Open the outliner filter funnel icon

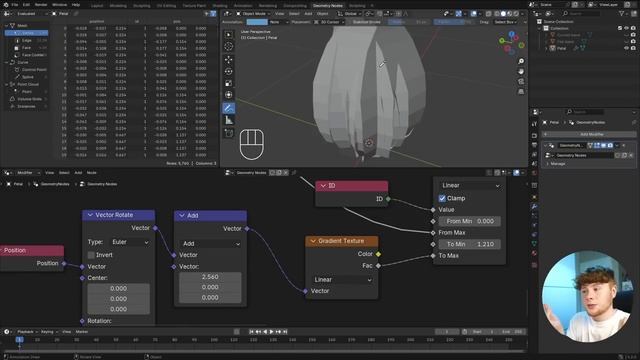622,13
